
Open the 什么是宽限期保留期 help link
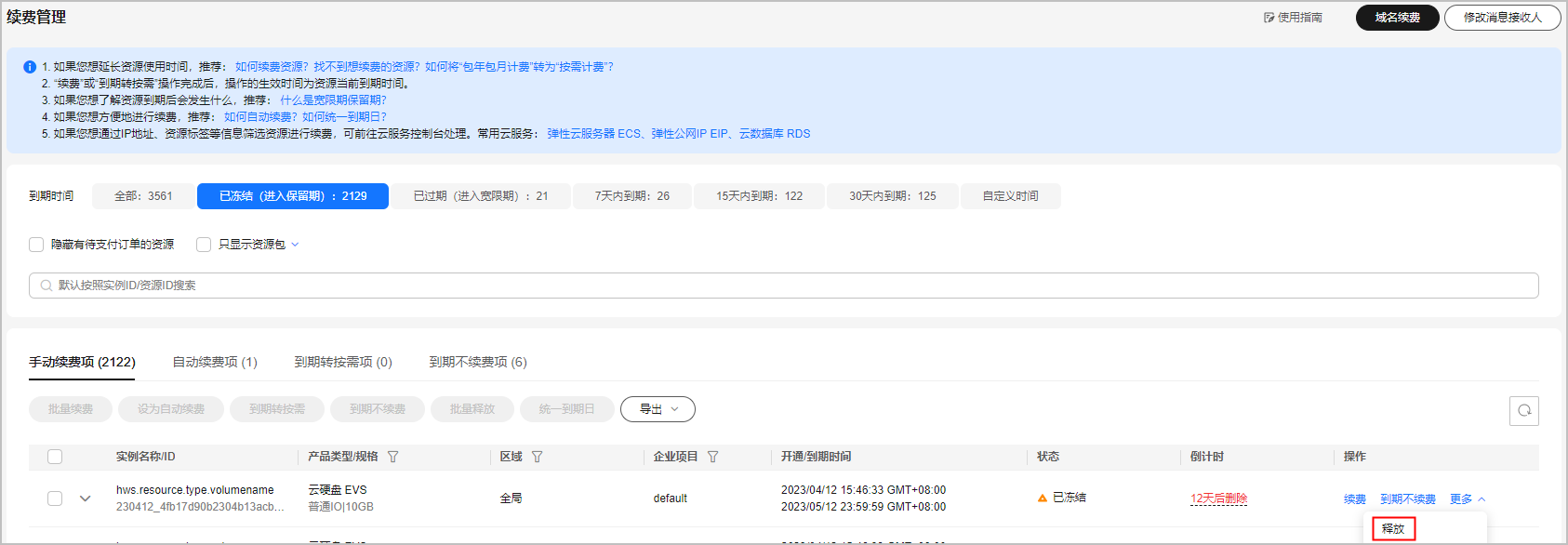tap(333, 100)
